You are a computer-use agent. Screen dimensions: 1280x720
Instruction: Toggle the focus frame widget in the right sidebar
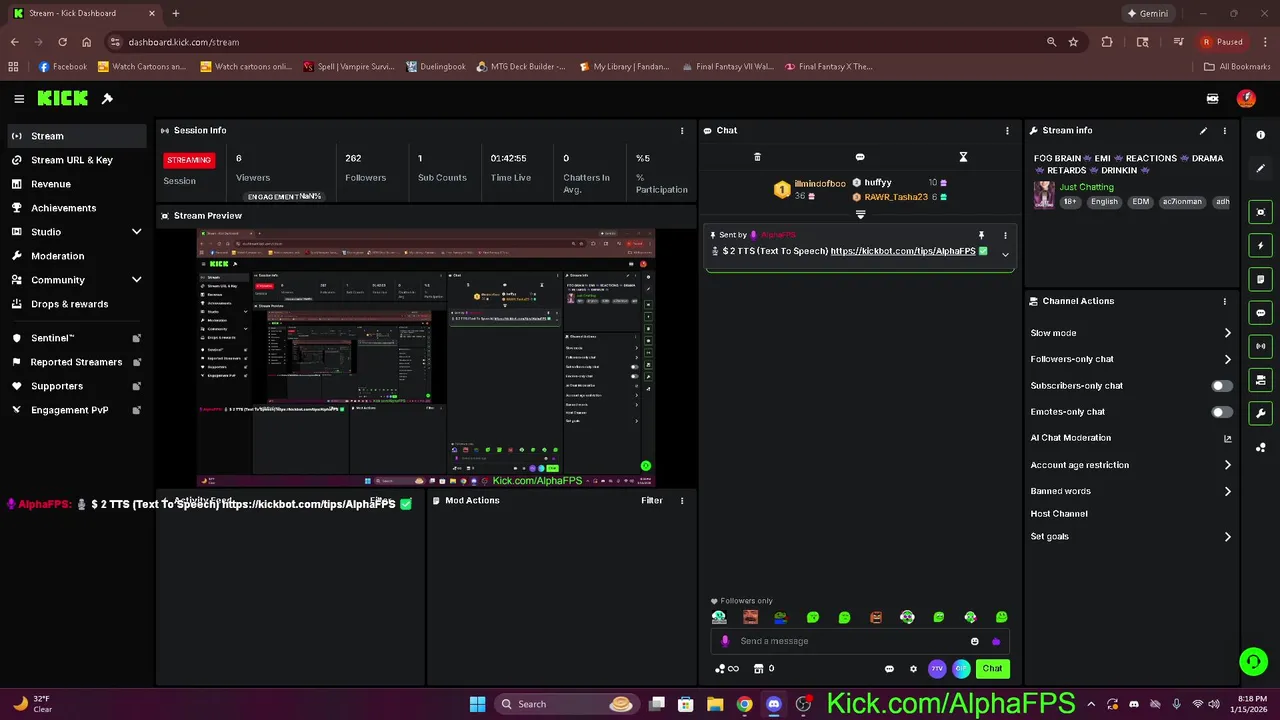pyautogui.click(x=1260, y=212)
